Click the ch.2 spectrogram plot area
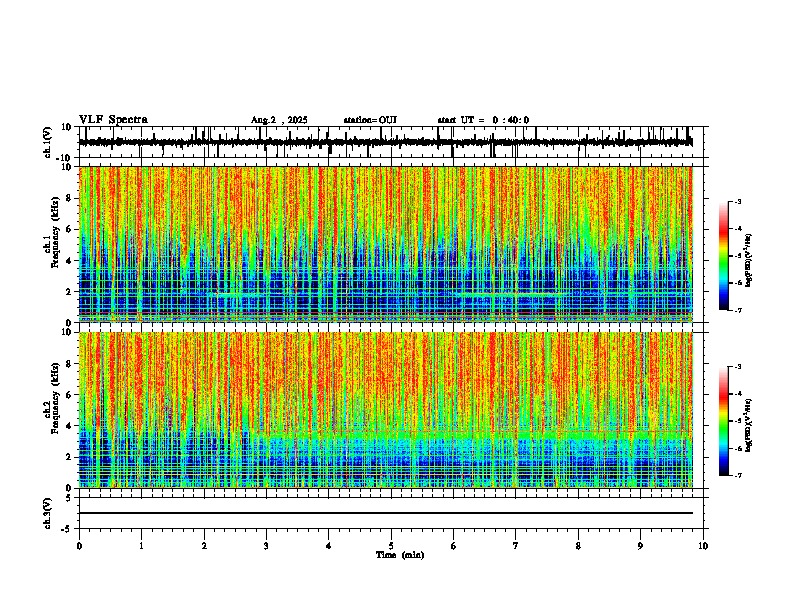The width and height of the screenshot is (792, 612). (385, 410)
